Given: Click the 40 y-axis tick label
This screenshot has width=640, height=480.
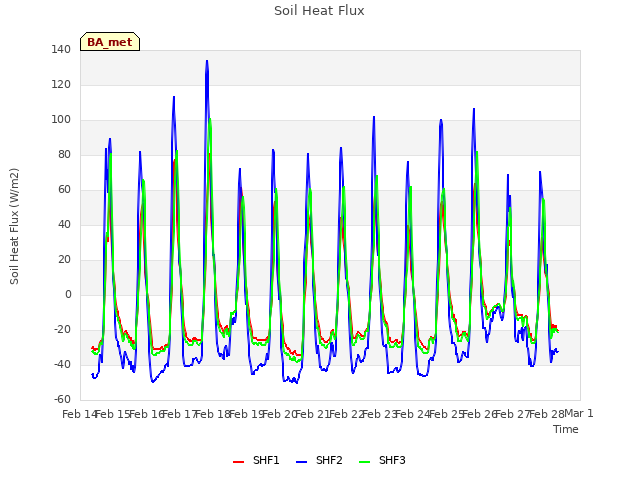Looking at the screenshot, I should pos(64,224).
